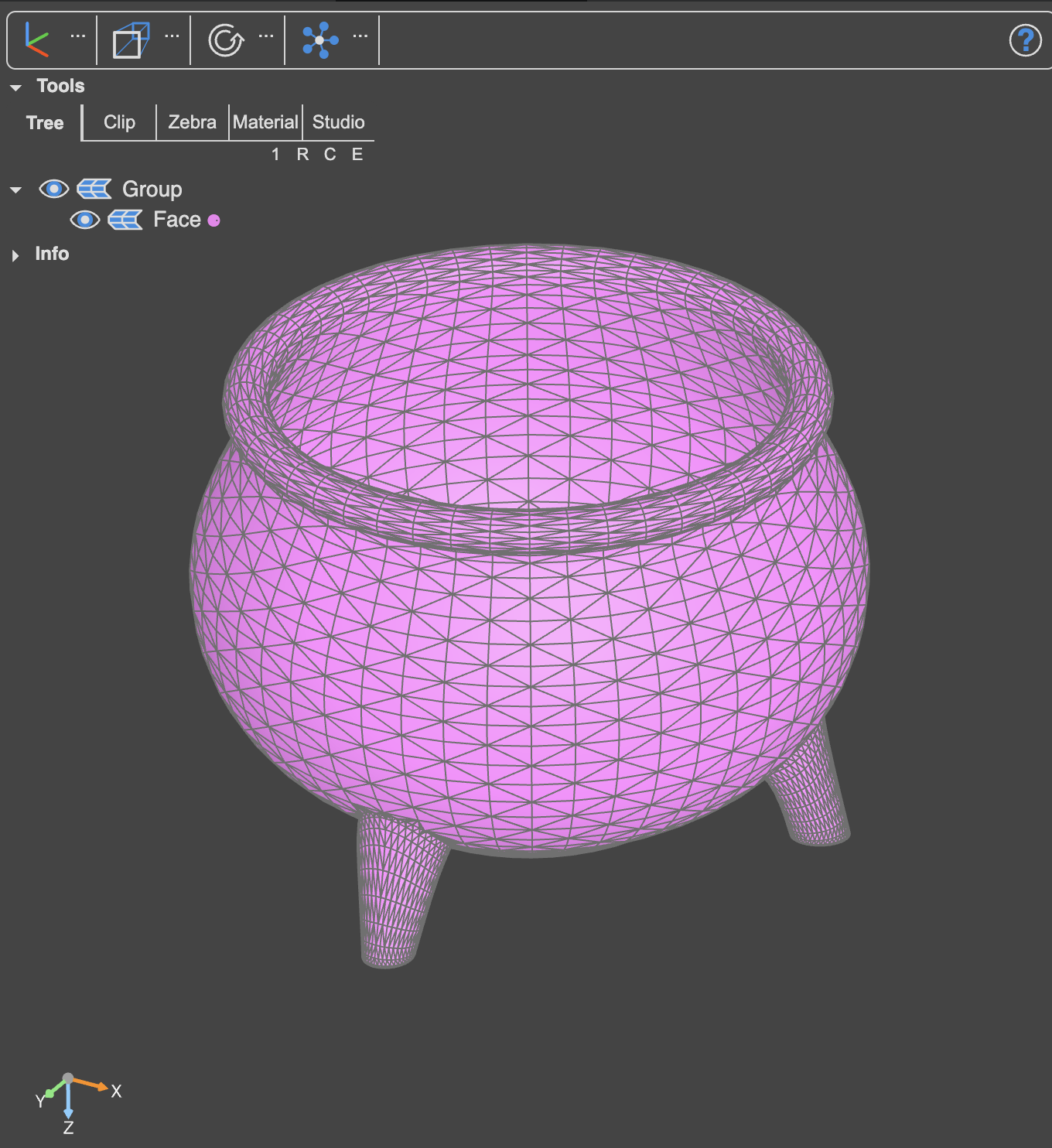This screenshot has width=1052, height=1148.
Task: Click the '1' tree level button
Action: pos(275,155)
